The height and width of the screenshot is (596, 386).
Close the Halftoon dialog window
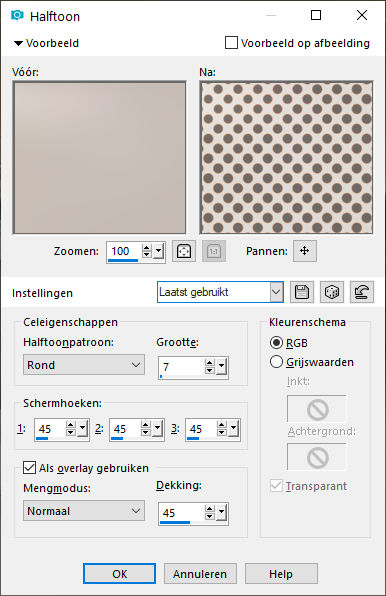coord(362,15)
